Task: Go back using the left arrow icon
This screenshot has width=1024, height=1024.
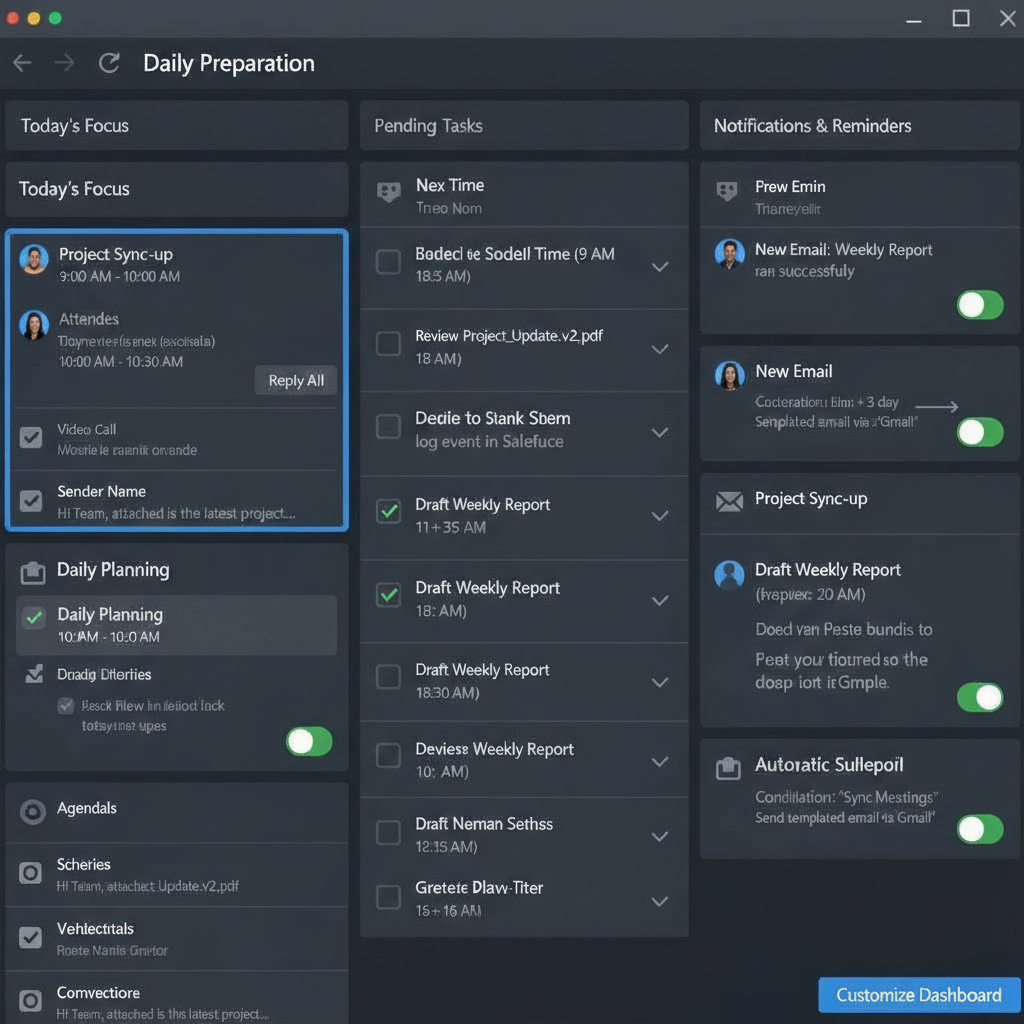Action: (x=22, y=63)
